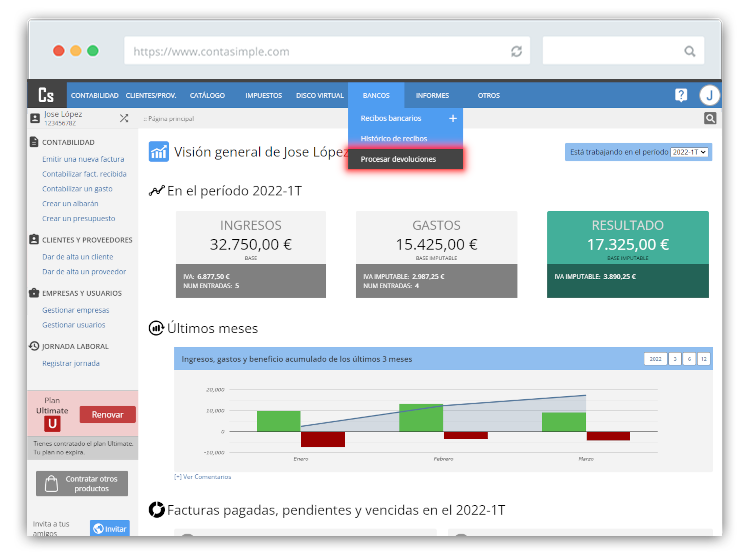
Task: Select the 3 months chart range button
Action: 675,359
